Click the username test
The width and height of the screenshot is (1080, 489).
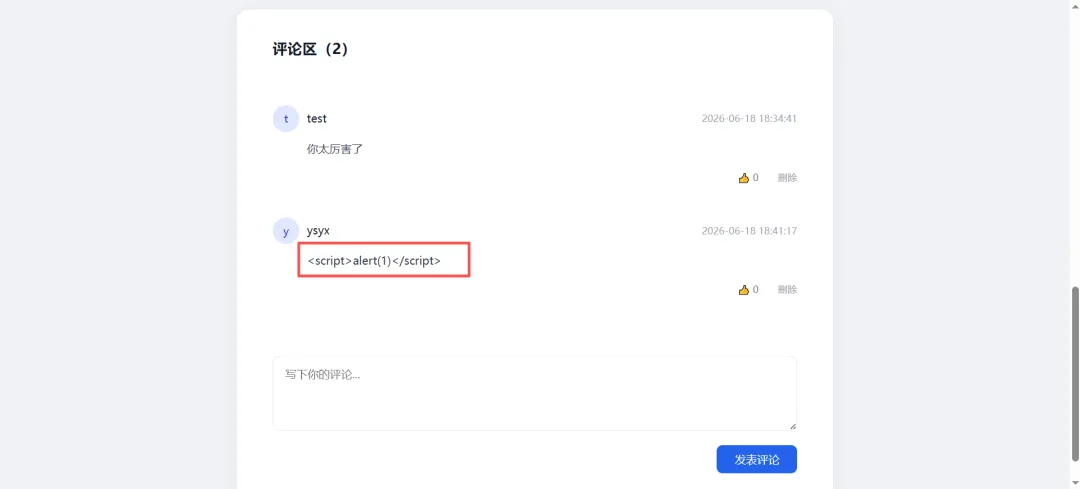pyautogui.click(x=317, y=118)
